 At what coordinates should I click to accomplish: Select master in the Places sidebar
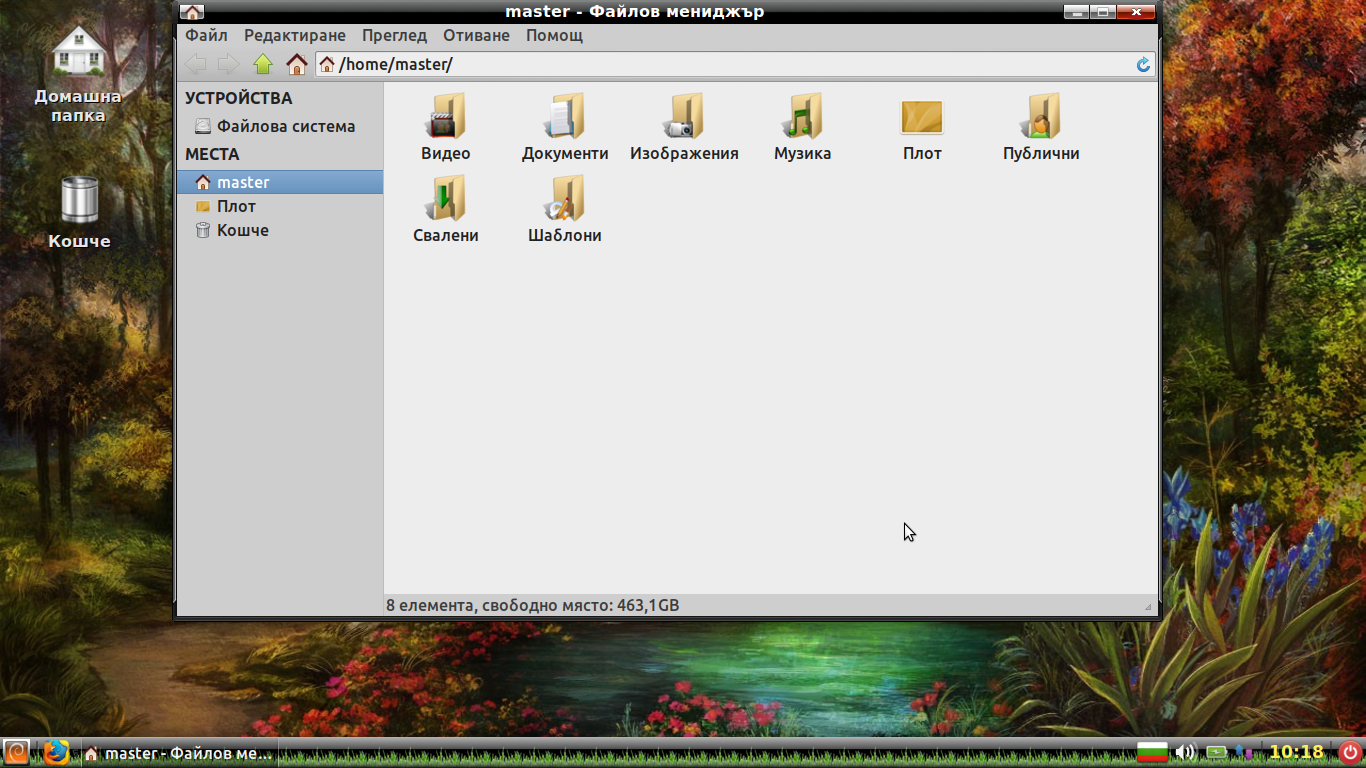[x=280, y=182]
